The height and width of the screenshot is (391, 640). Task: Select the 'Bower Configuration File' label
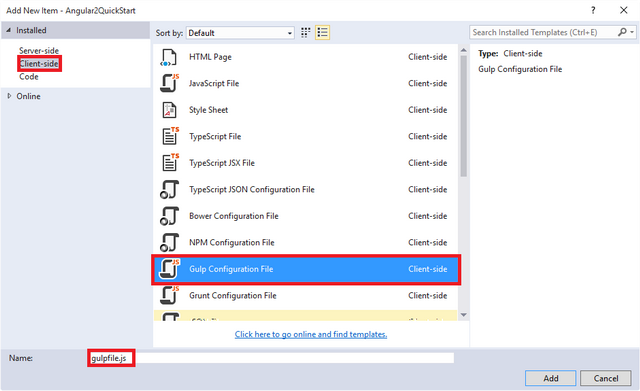click(x=233, y=216)
